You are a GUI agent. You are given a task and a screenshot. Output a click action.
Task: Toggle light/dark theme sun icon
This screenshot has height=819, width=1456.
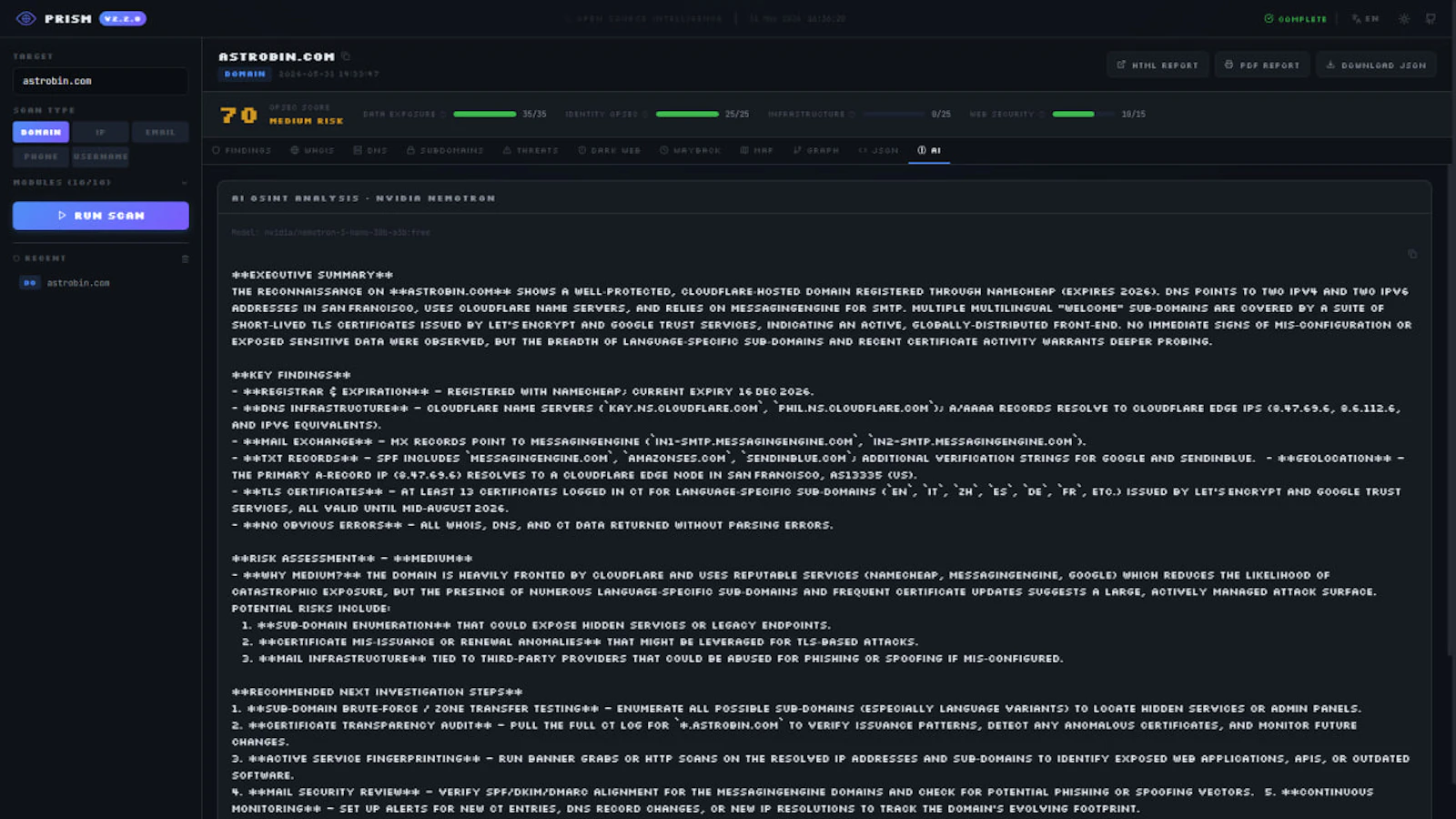(x=1404, y=18)
